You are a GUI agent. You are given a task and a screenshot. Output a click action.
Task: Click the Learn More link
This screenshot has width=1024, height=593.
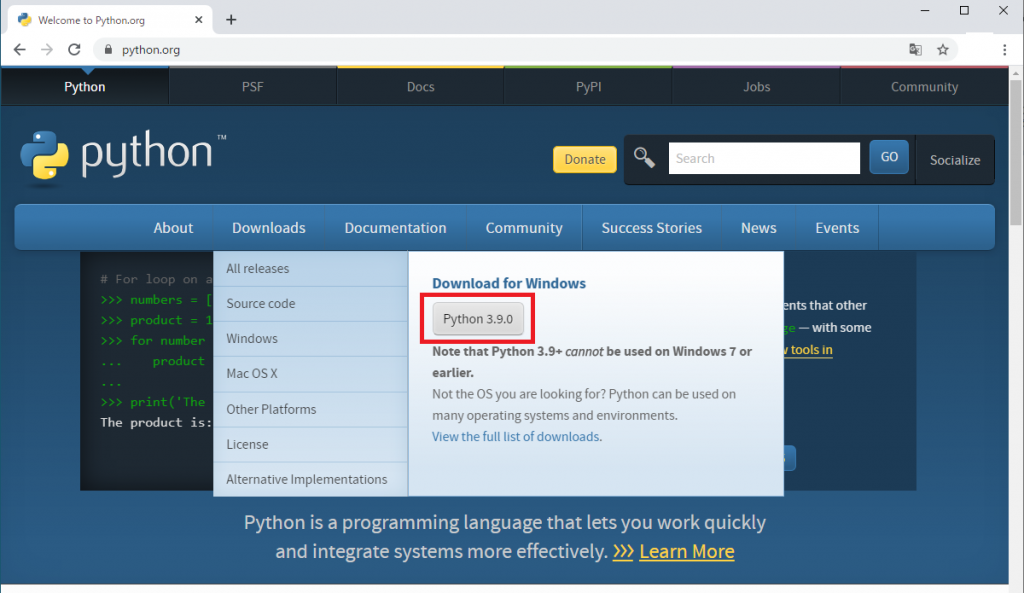click(687, 551)
